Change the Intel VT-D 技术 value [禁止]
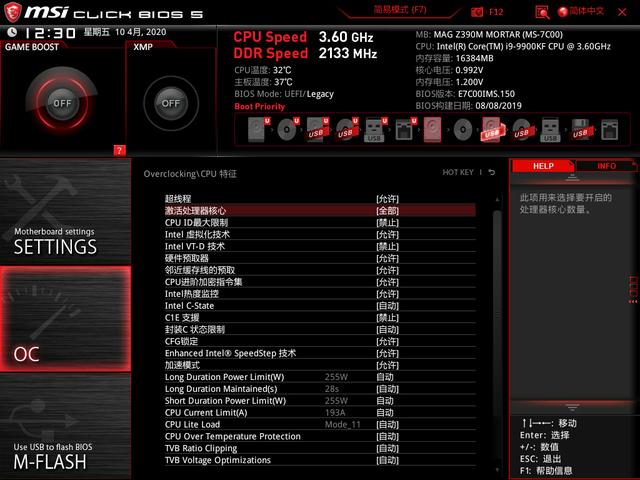640x480 pixels. point(387,246)
